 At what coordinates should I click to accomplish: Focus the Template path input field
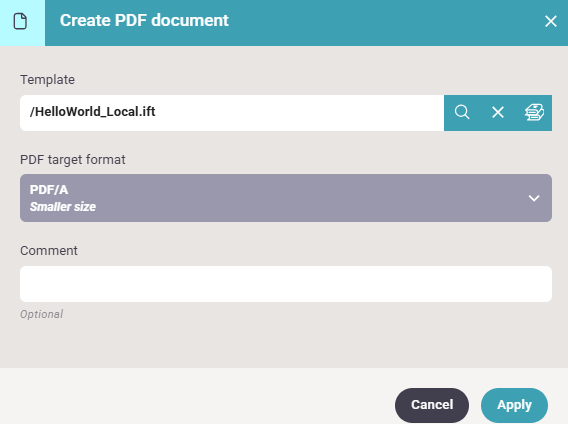[x=232, y=113]
